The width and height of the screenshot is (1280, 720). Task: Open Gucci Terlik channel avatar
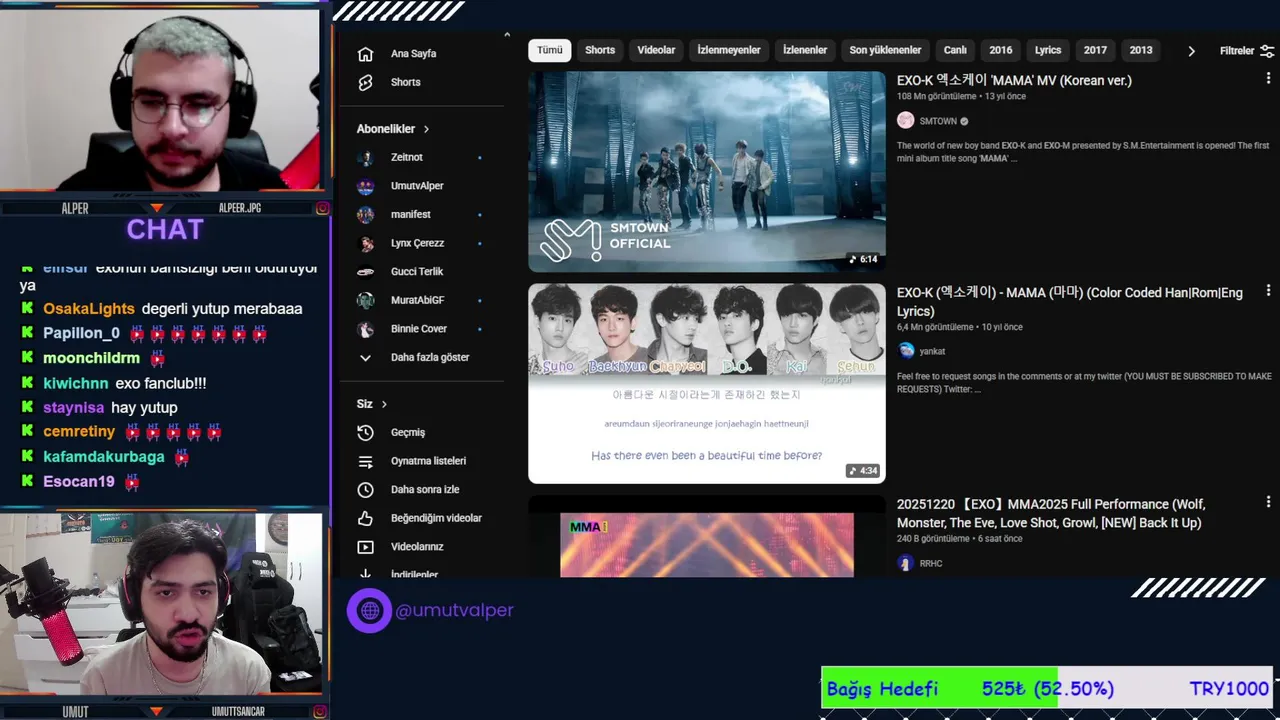pos(366,272)
